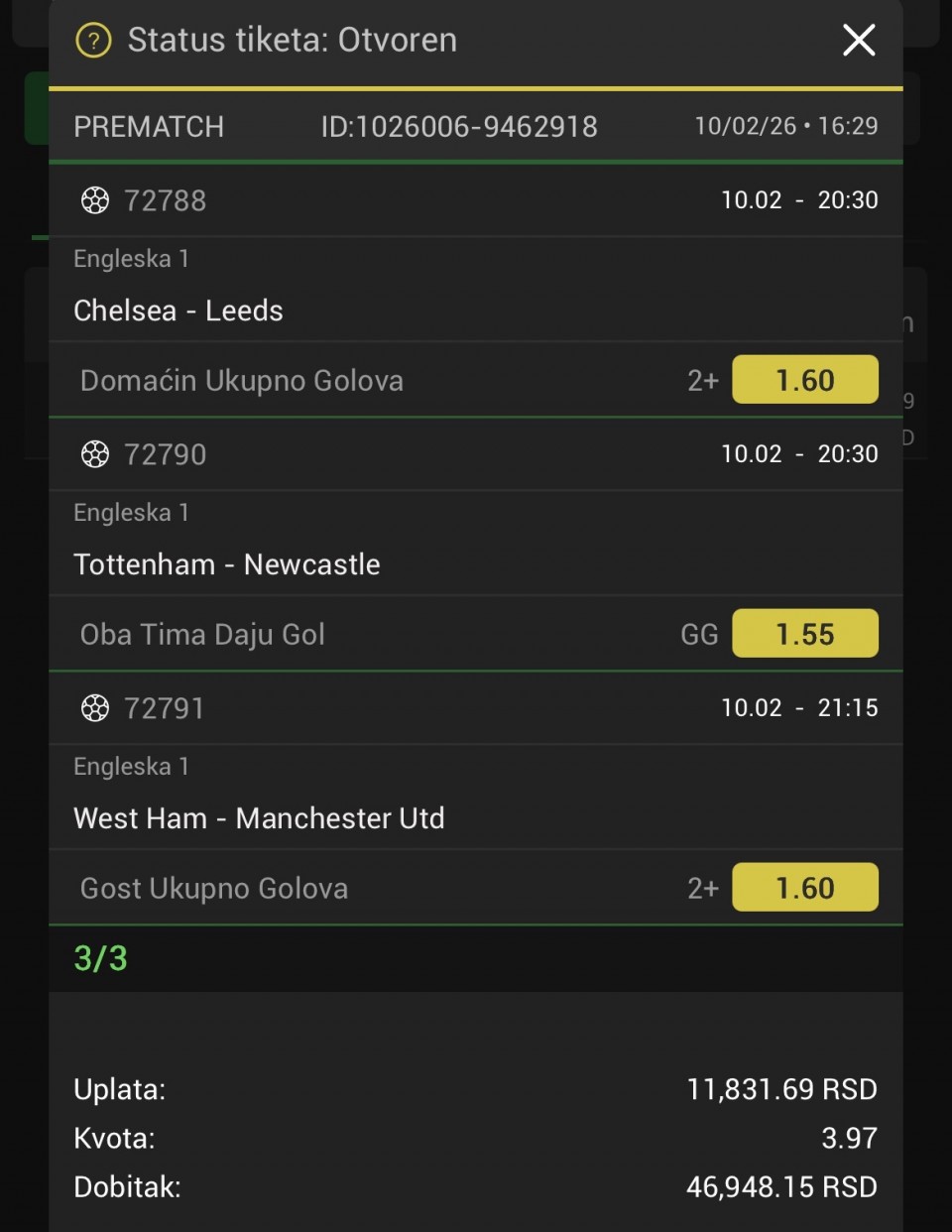The width and height of the screenshot is (952, 1232).
Task: Click soccer ball icon beside code 72790
Action: coord(95,454)
